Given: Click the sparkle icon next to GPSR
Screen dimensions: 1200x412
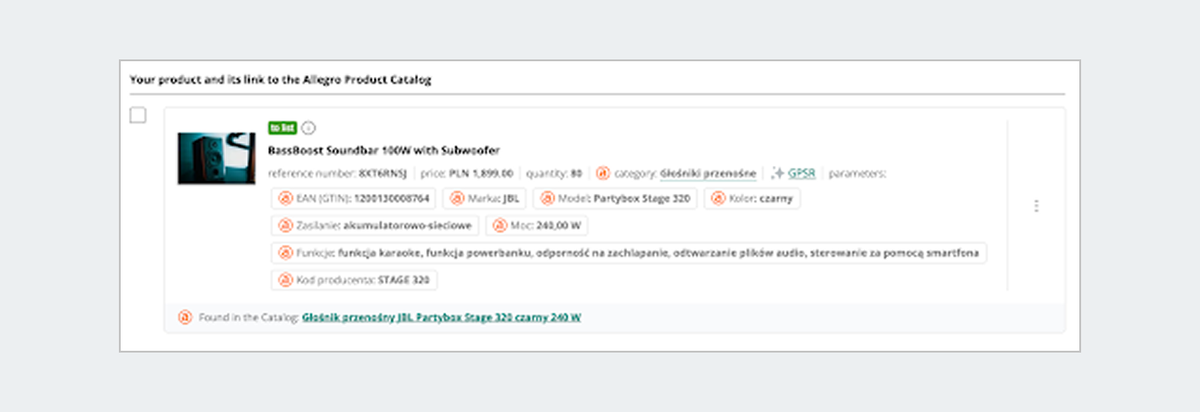Looking at the screenshot, I should tap(777, 173).
